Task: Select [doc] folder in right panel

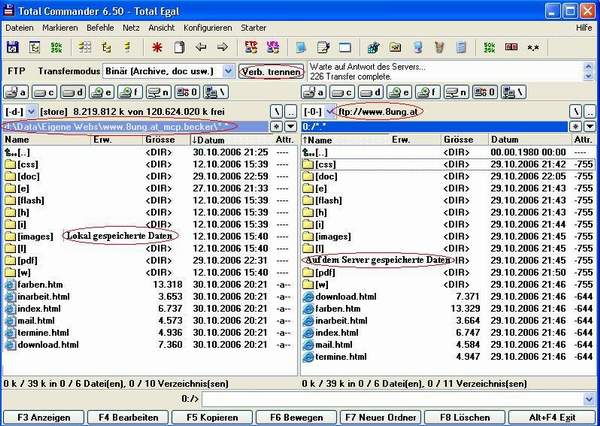Action: 448,176
